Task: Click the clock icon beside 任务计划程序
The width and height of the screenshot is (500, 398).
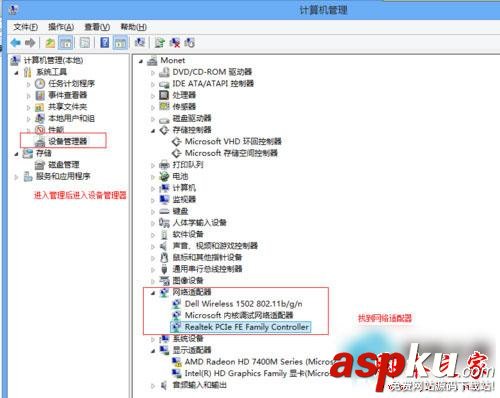Action: click(x=40, y=83)
